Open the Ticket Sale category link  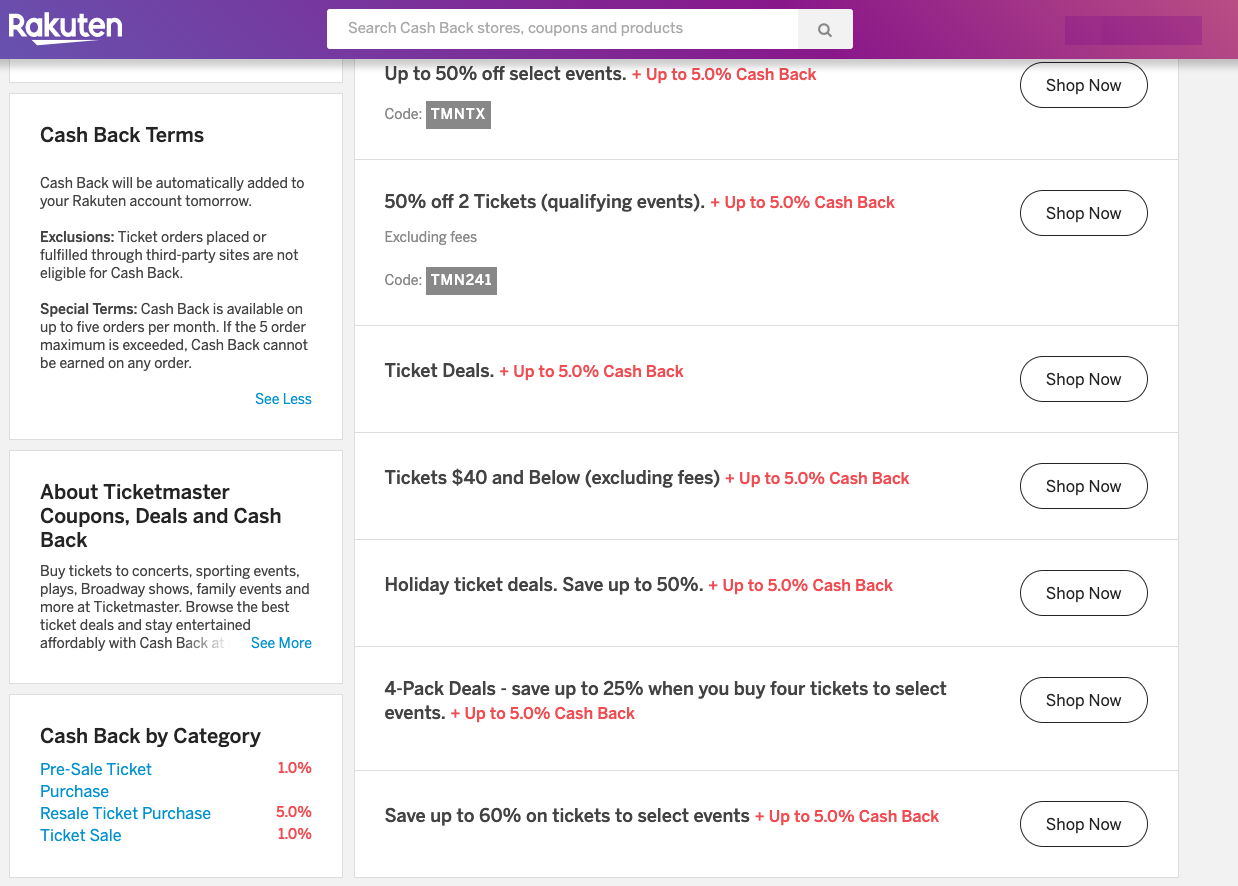(80, 835)
